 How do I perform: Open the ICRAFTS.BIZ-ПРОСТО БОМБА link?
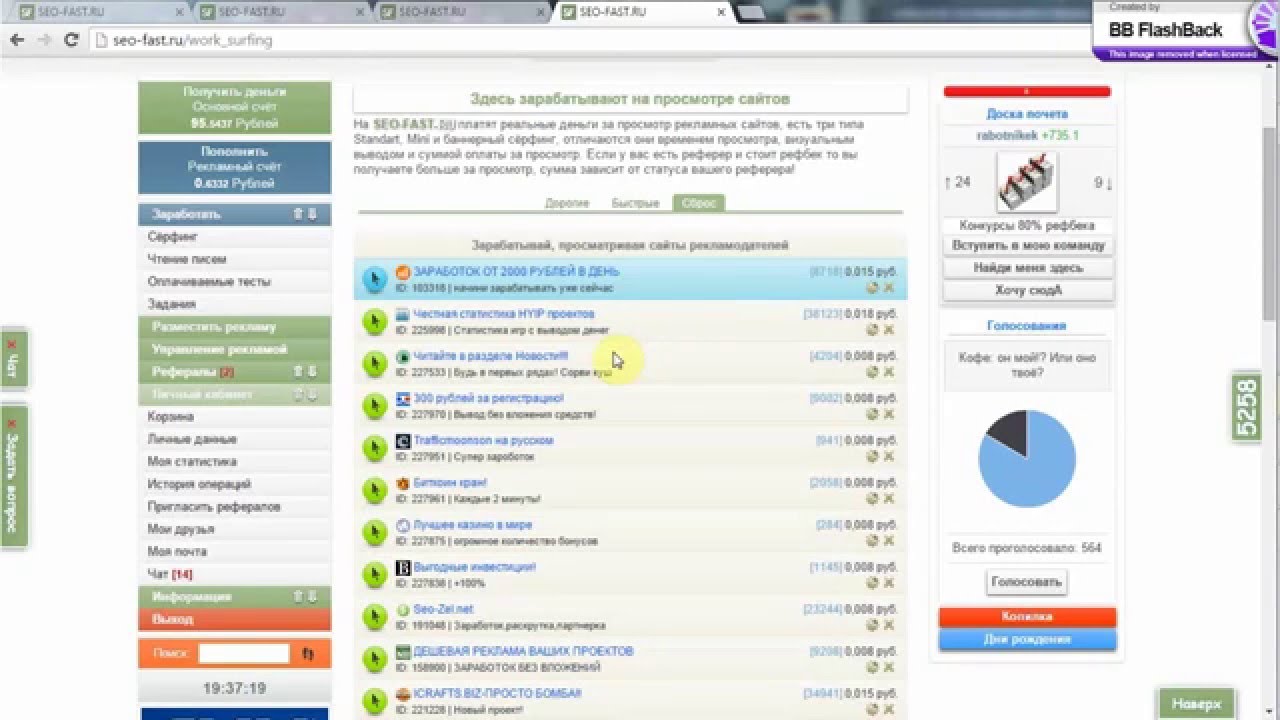497,693
